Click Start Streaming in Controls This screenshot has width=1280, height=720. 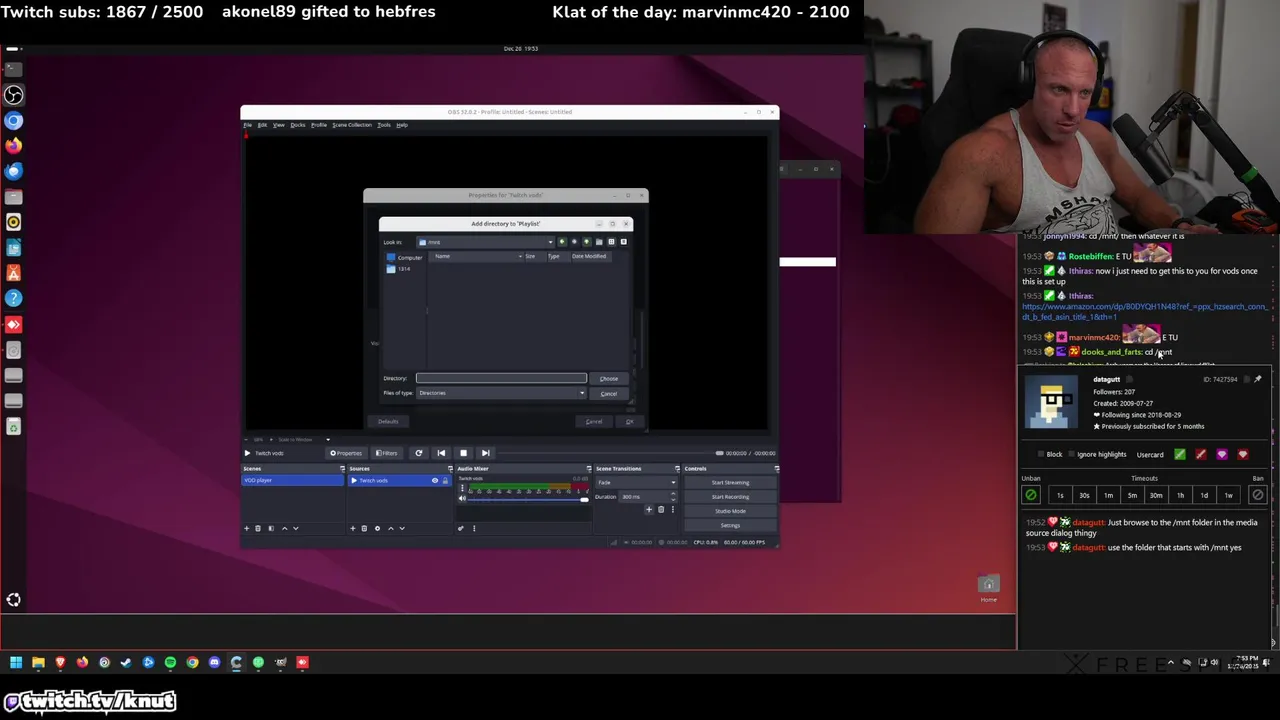pyautogui.click(x=730, y=483)
